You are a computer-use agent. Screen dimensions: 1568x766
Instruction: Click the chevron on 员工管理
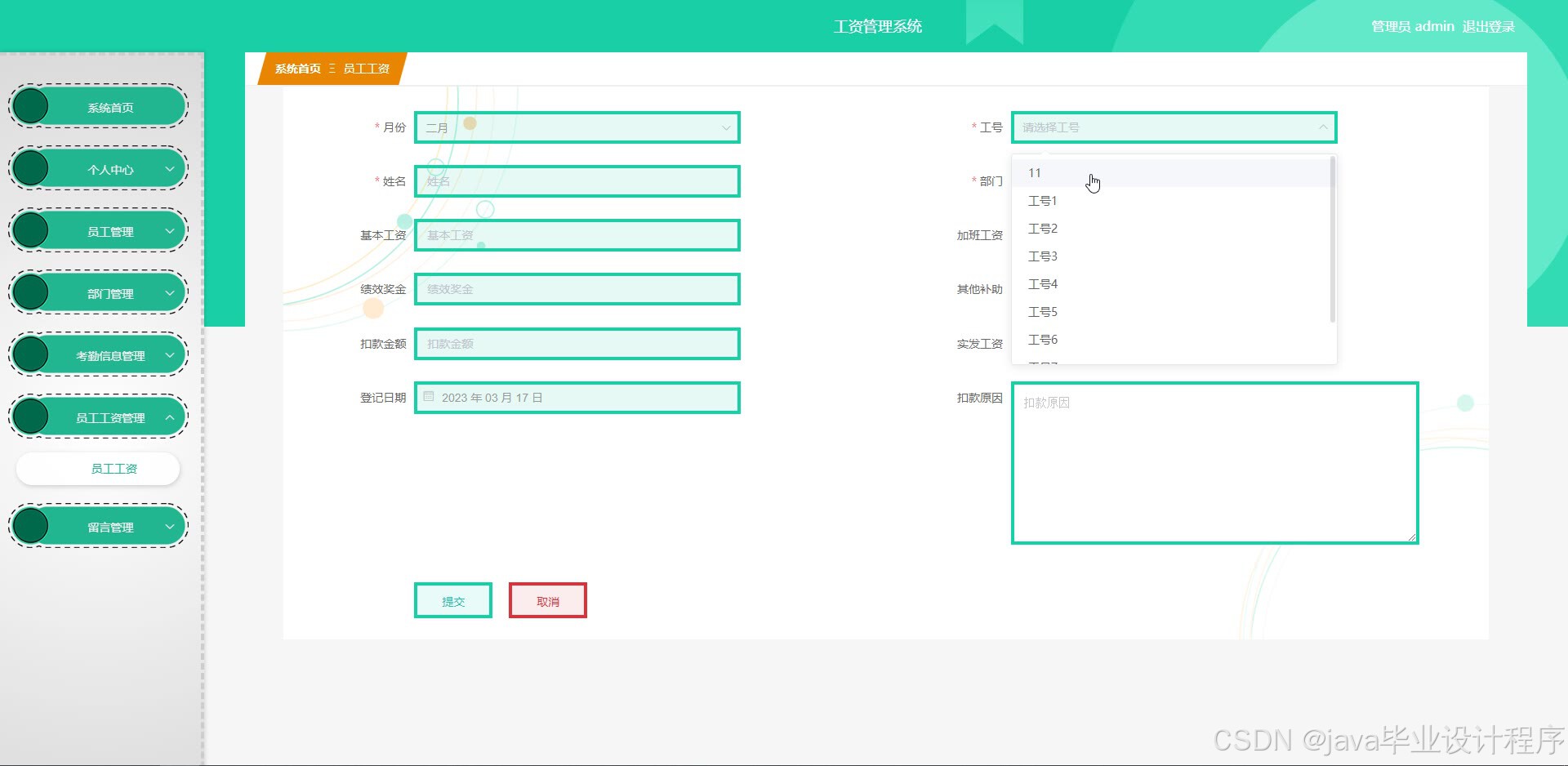(170, 231)
